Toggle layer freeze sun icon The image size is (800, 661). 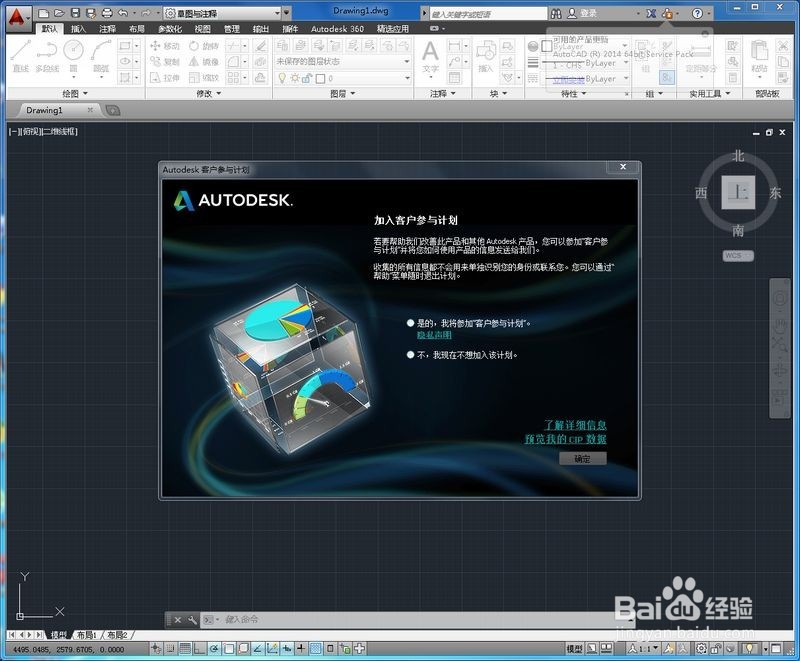pyautogui.click(x=295, y=78)
